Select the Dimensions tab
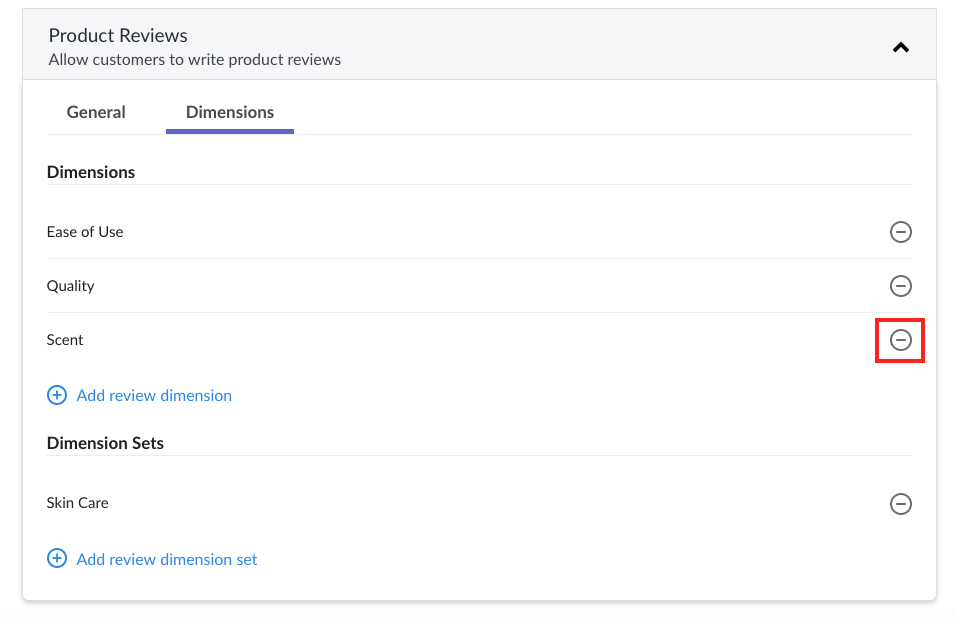The image size is (956, 622). (x=230, y=112)
